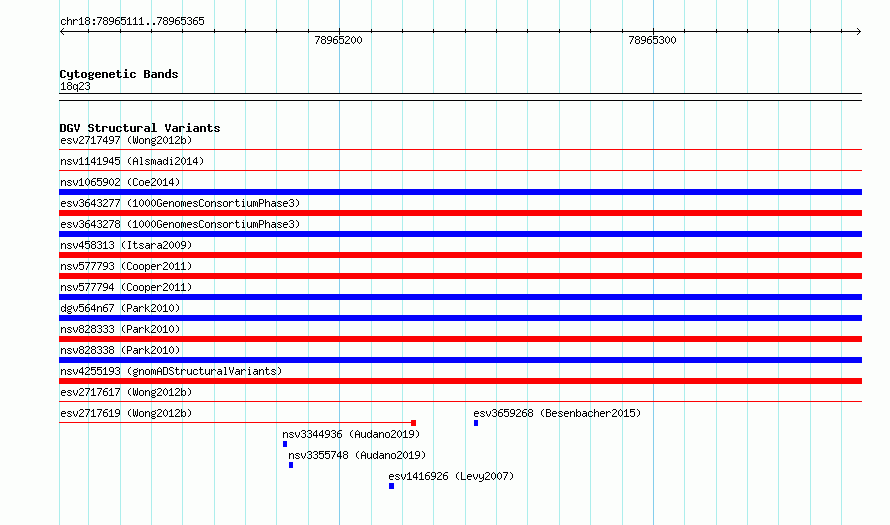This screenshot has width=890, height=525.
Task: Select nsv1065902 (Coe2014) label
Action: pyautogui.click(x=120, y=182)
